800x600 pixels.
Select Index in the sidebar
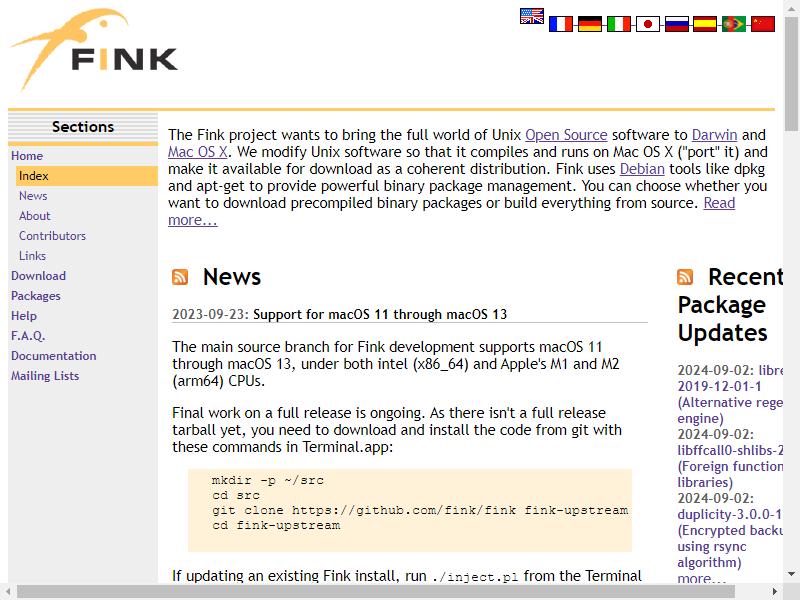pyautogui.click(x=87, y=176)
